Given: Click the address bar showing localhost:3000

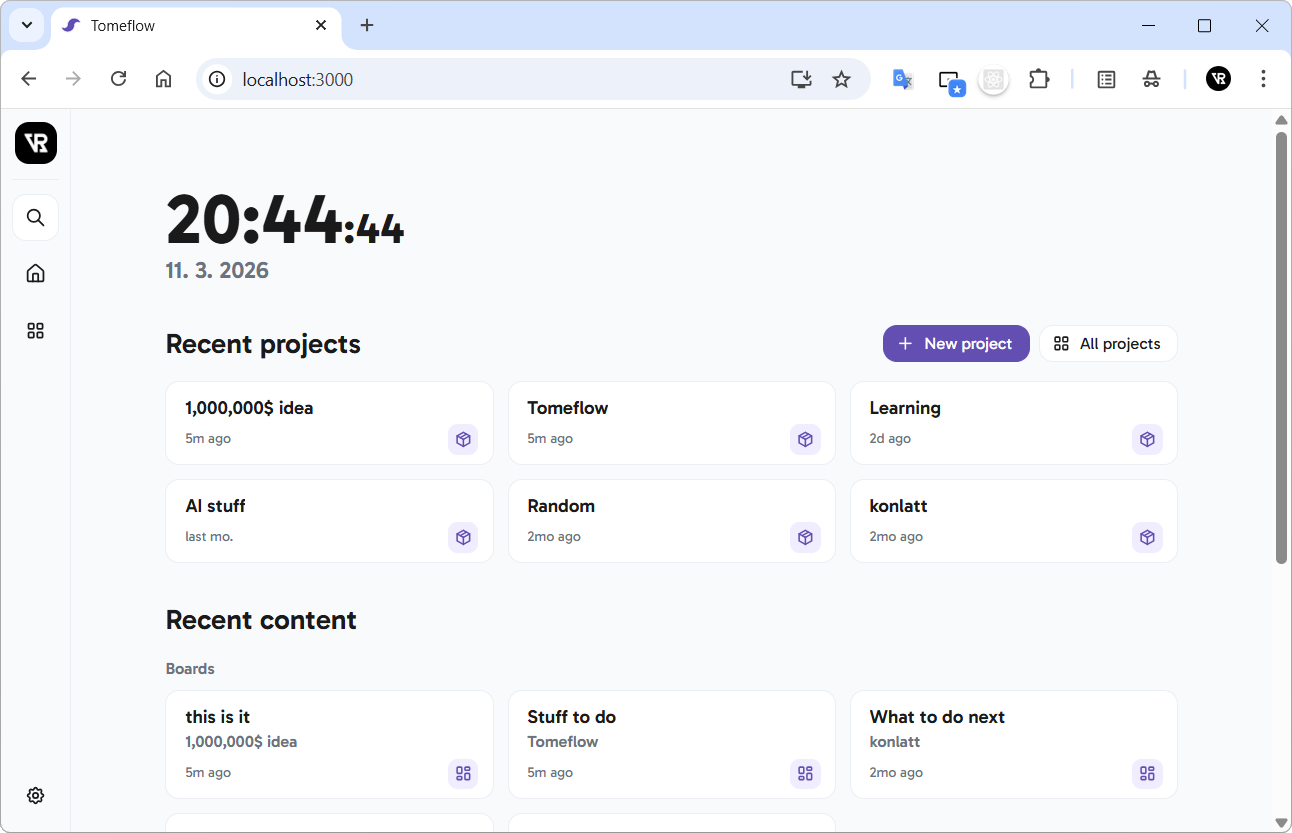Looking at the screenshot, I should point(500,80).
